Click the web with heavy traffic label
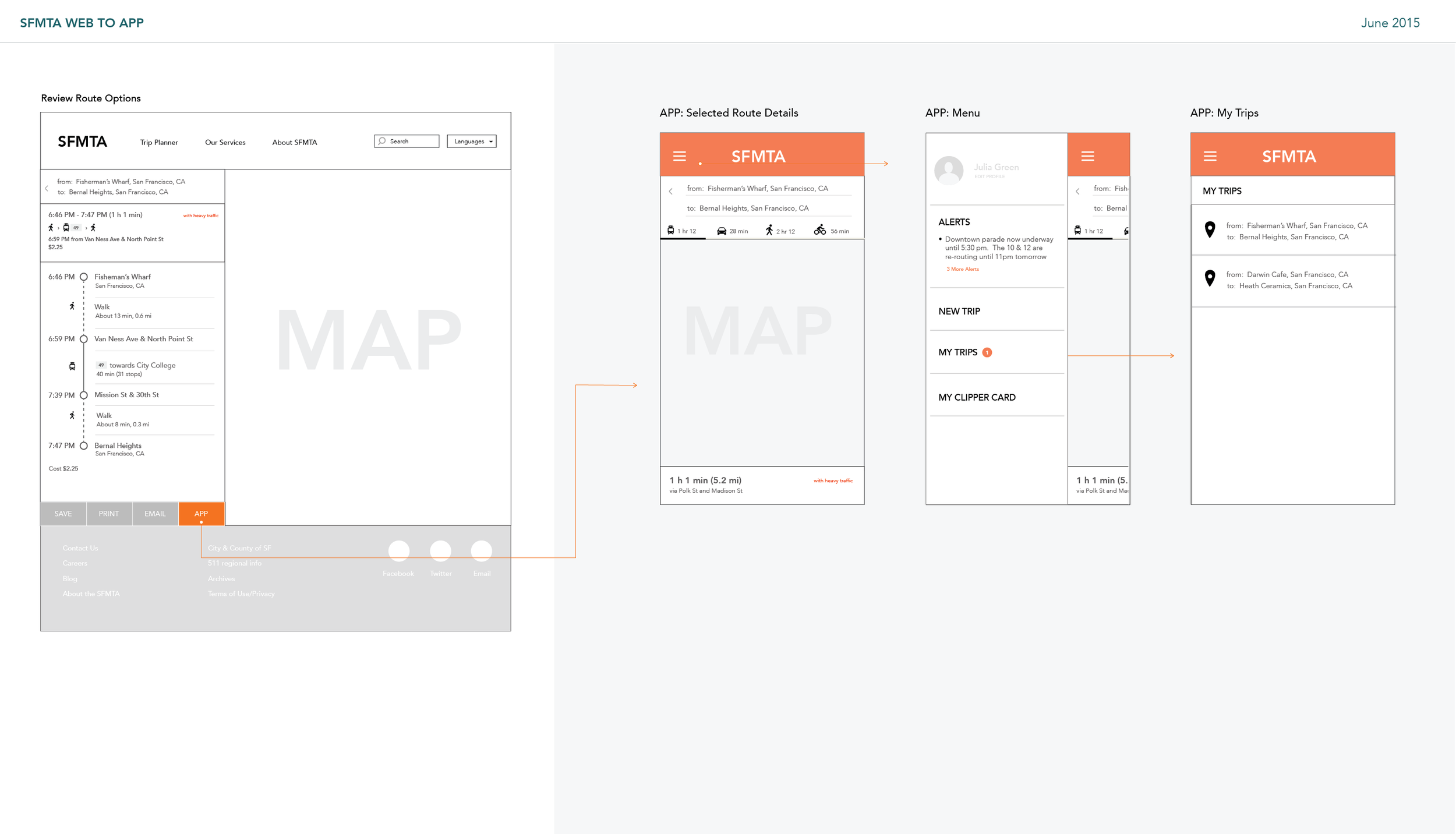The height and width of the screenshot is (834, 1456). (x=201, y=215)
